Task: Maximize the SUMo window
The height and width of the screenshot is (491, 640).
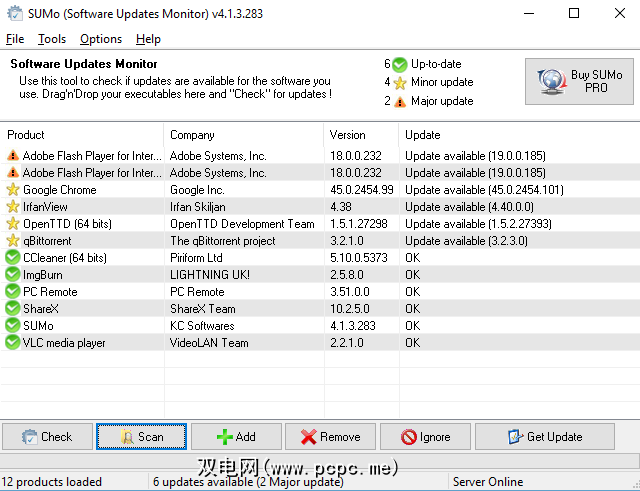Action: (x=574, y=13)
